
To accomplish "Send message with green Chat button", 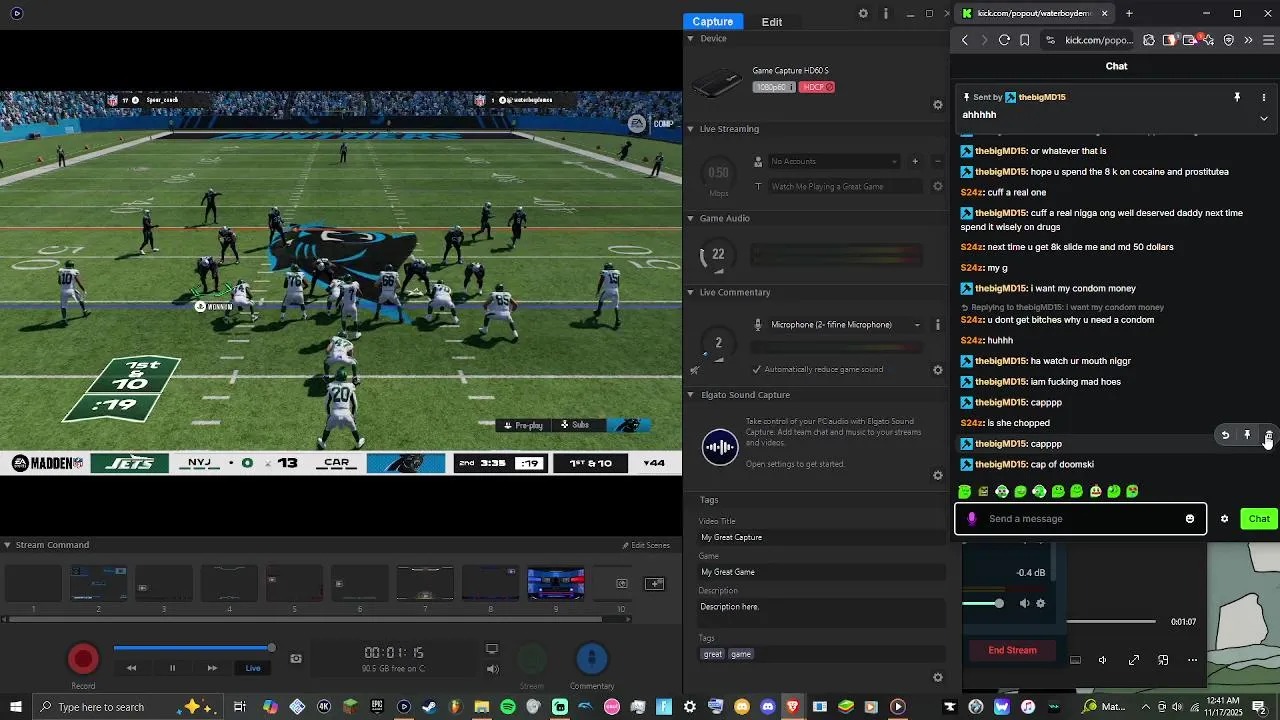I will coord(1259,519).
